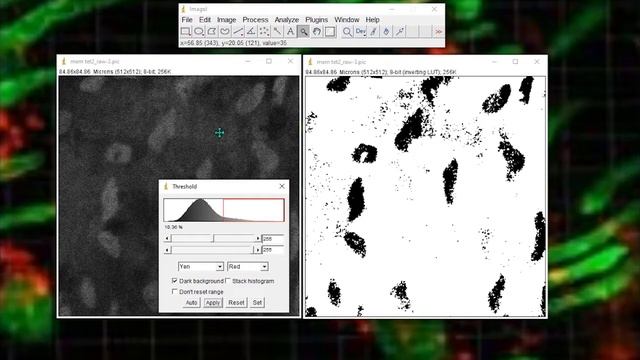This screenshot has height=360, width=640.
Task: Click left arrow of minimum threshold slider
Action: coord(167,238)
